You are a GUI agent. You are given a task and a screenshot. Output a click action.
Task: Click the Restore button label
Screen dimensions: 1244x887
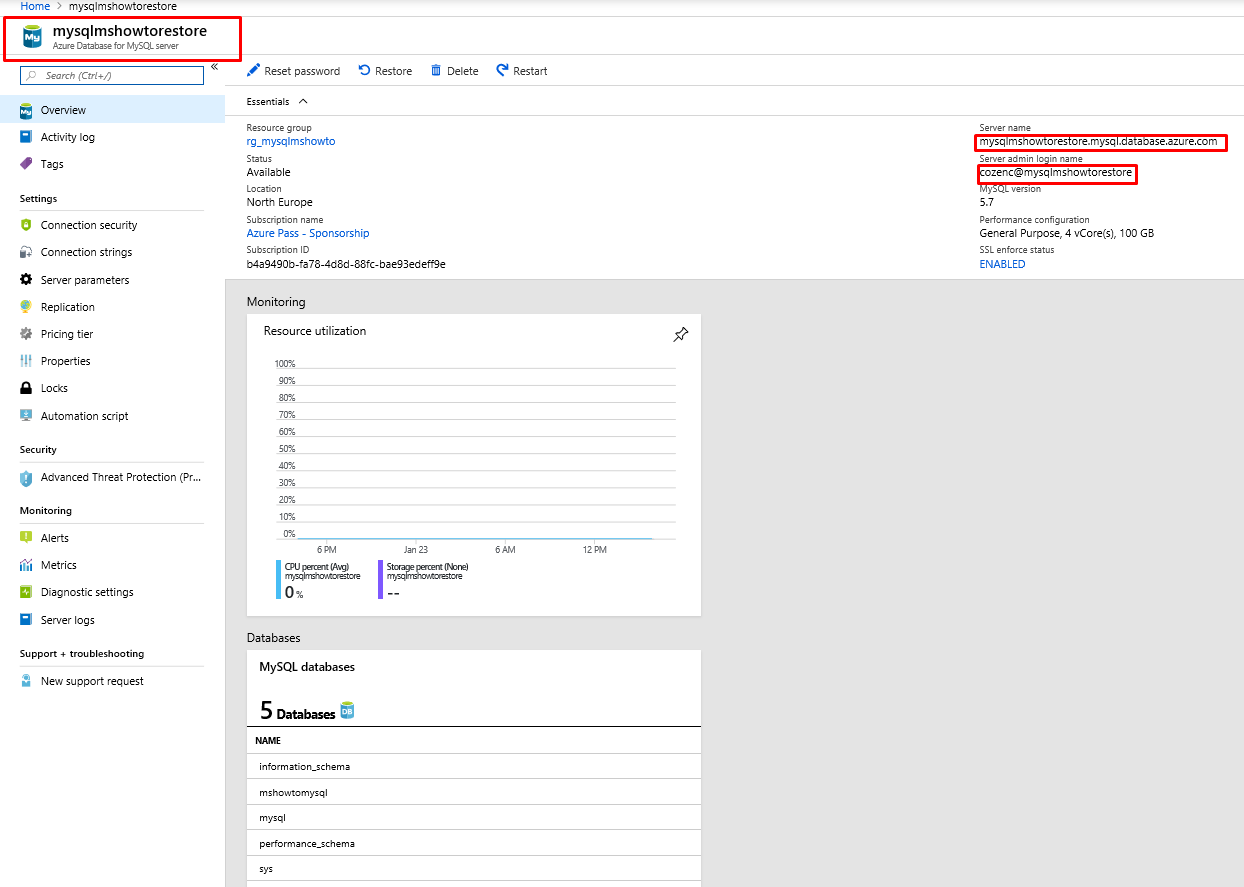click(393, 71)
